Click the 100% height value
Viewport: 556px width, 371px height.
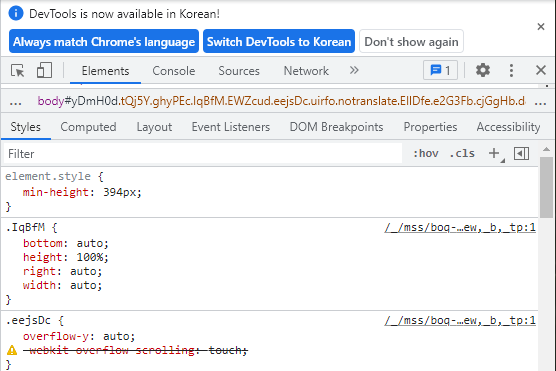[89, 257]
